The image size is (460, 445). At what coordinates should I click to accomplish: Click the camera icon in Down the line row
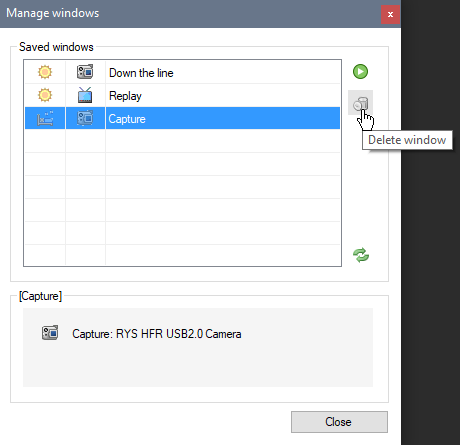point(85,72)
